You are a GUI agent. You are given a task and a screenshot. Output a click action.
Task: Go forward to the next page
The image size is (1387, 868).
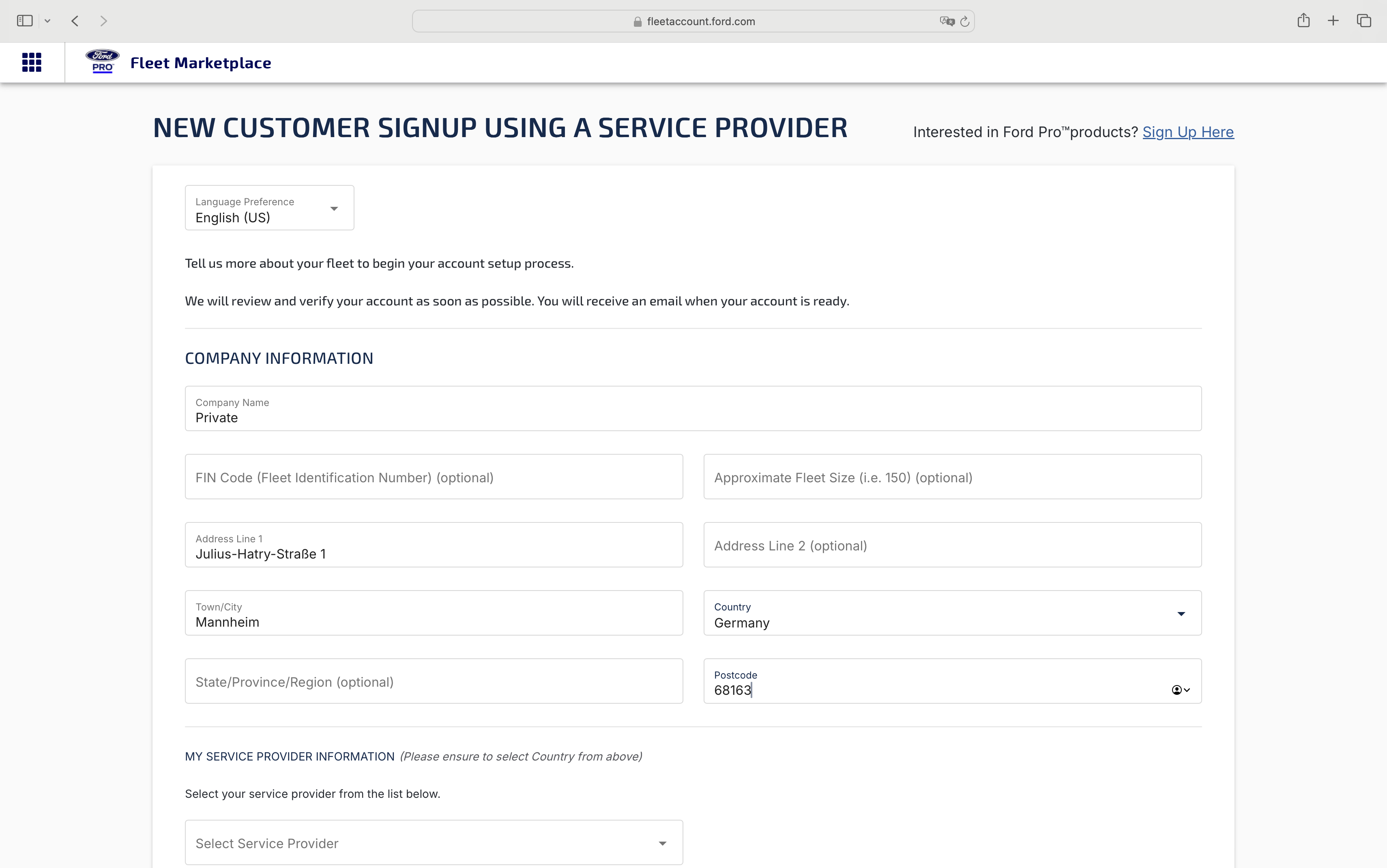[x=103, y=21]
